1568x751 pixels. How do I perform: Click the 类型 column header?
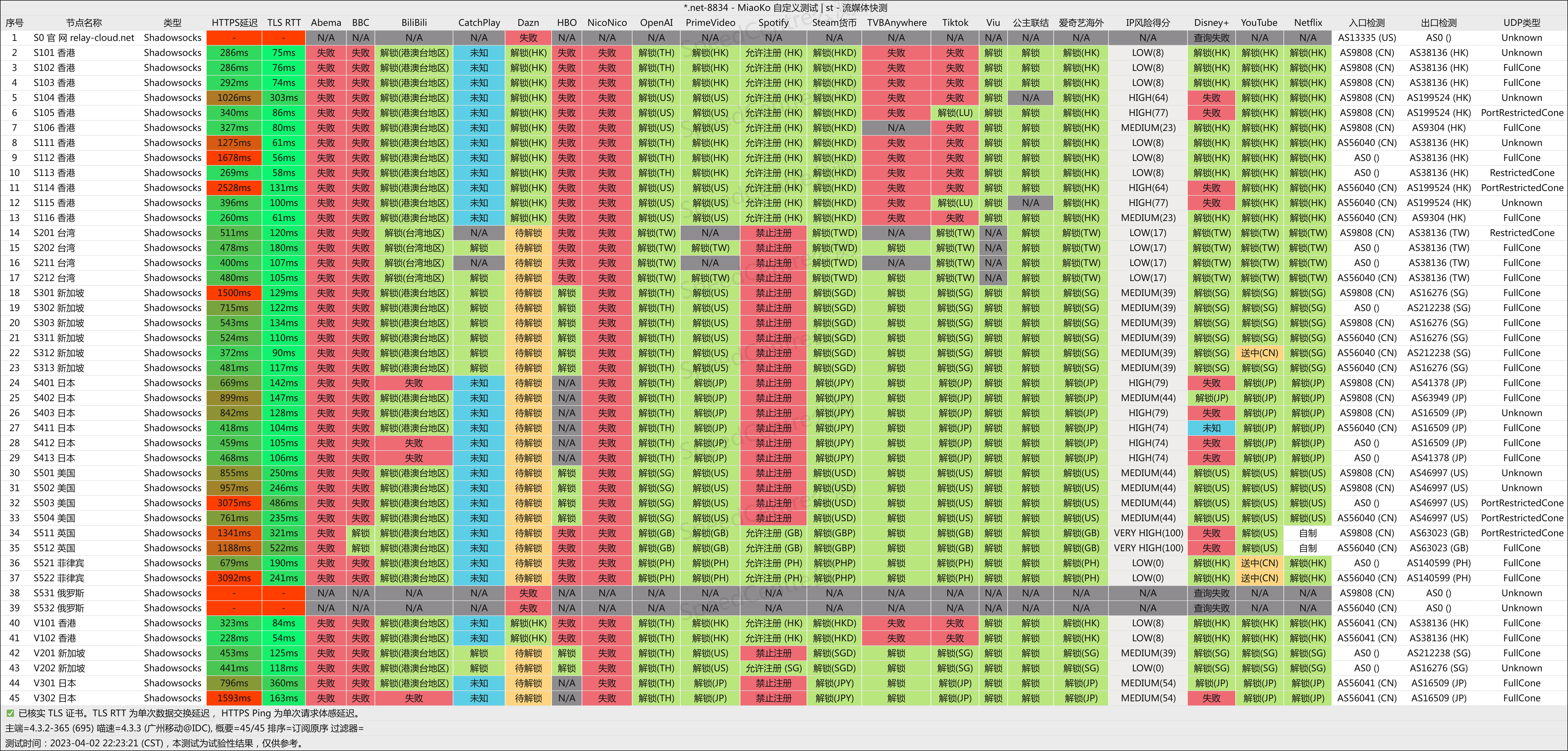(172, 23)
